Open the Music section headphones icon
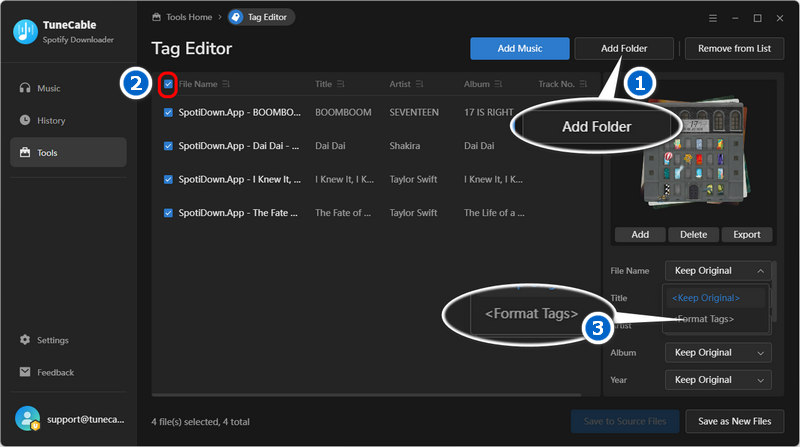 pos(25,88)
